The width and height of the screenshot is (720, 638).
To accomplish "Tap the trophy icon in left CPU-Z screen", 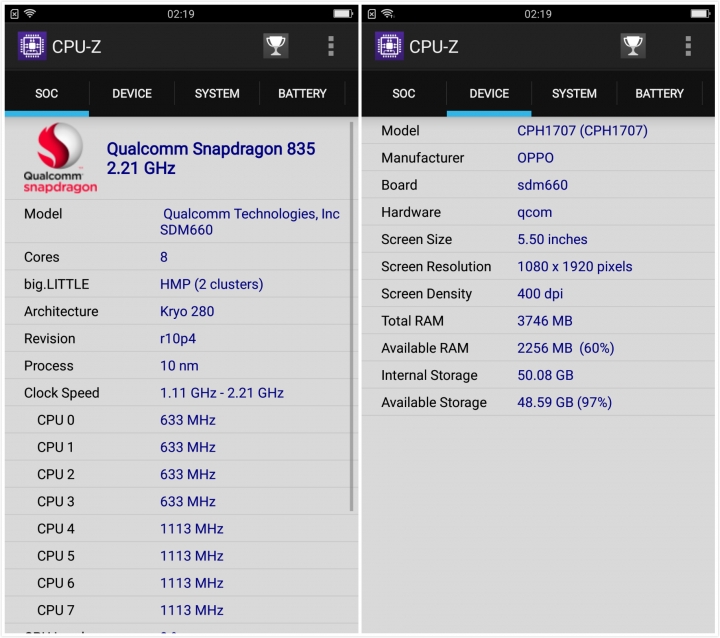I will coord(276,46).
